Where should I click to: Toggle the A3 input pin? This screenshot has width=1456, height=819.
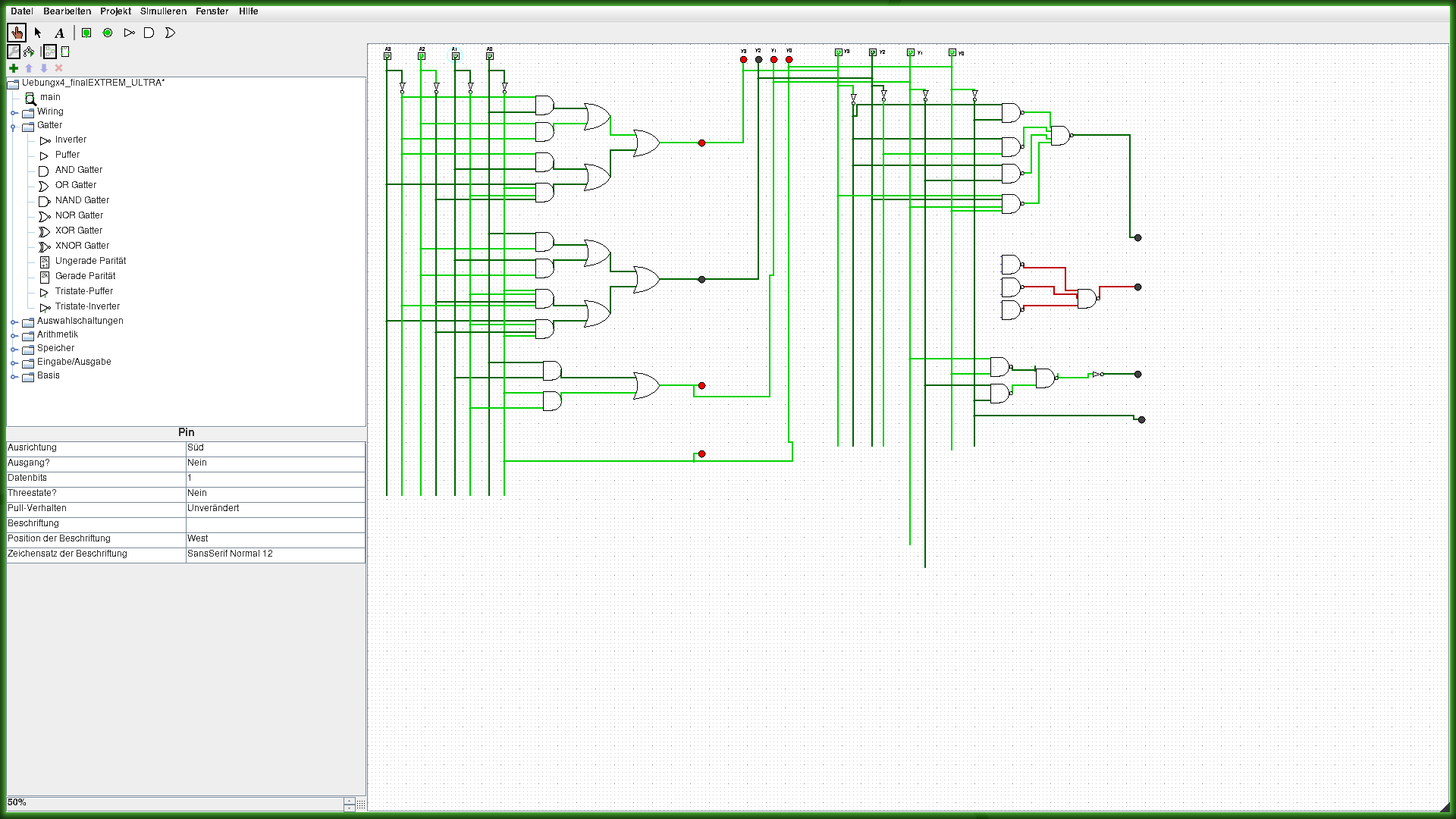tap(388, 56)
